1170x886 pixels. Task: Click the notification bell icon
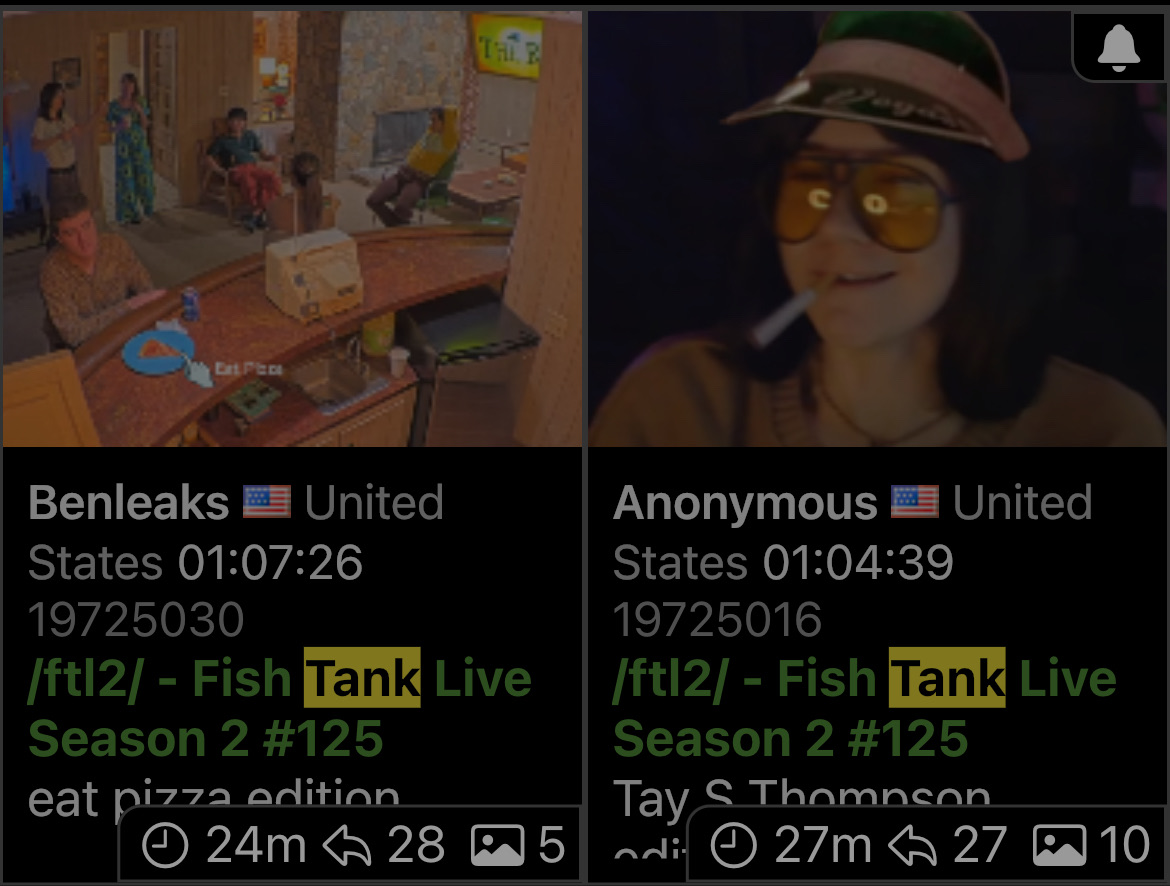pyautogui.click(x=1119, y=47)
